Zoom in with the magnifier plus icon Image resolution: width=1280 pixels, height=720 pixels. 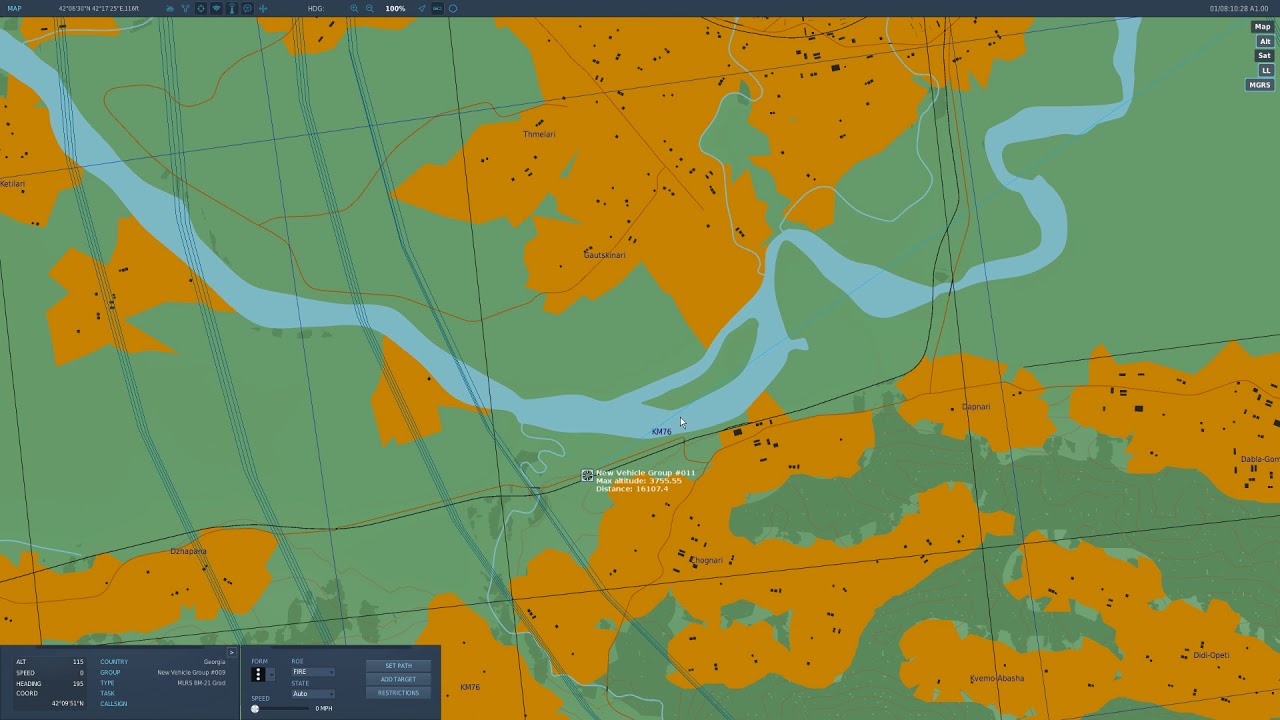pyautogui.click(x=354, y=8)
